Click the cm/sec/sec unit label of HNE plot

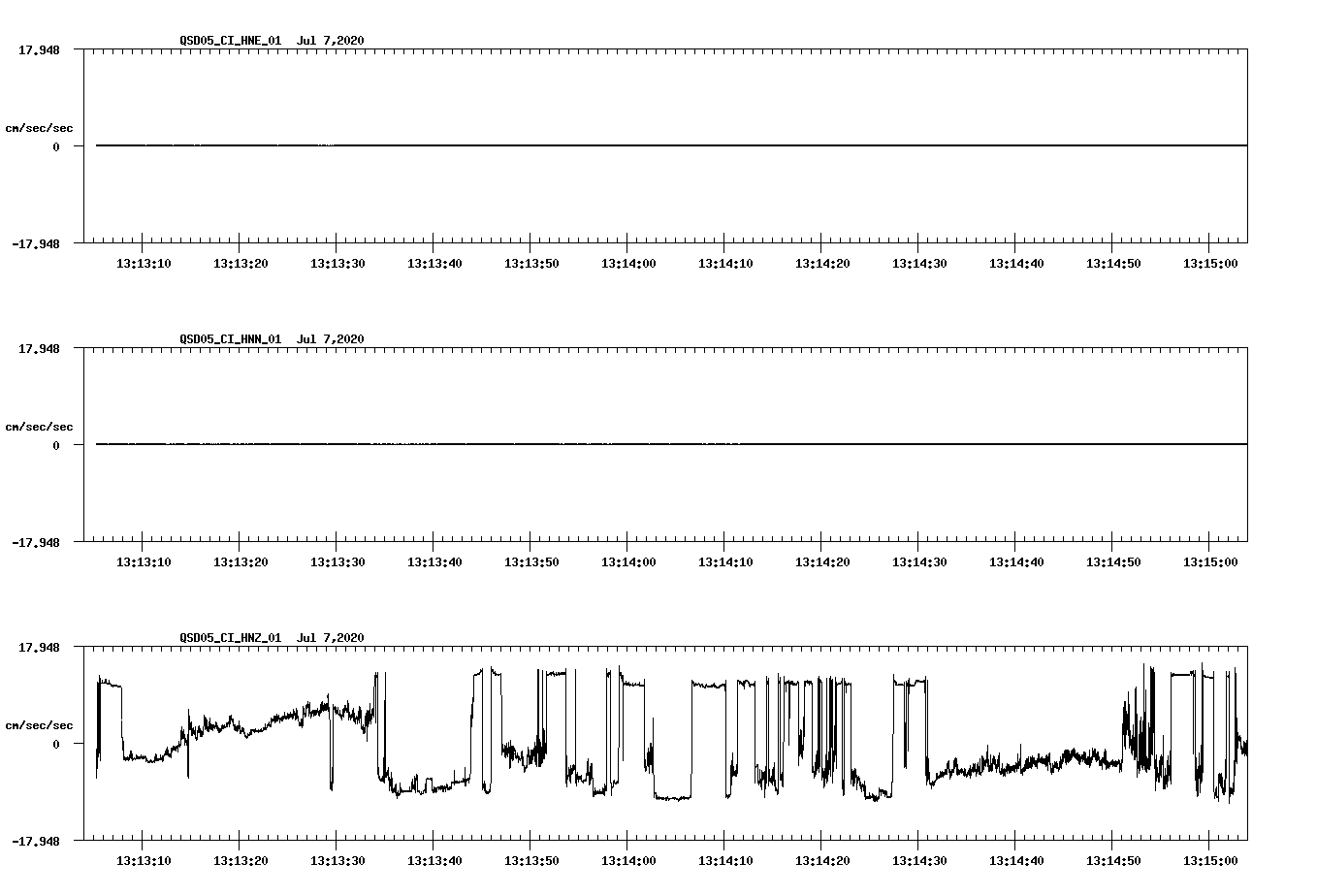(40, 128)
